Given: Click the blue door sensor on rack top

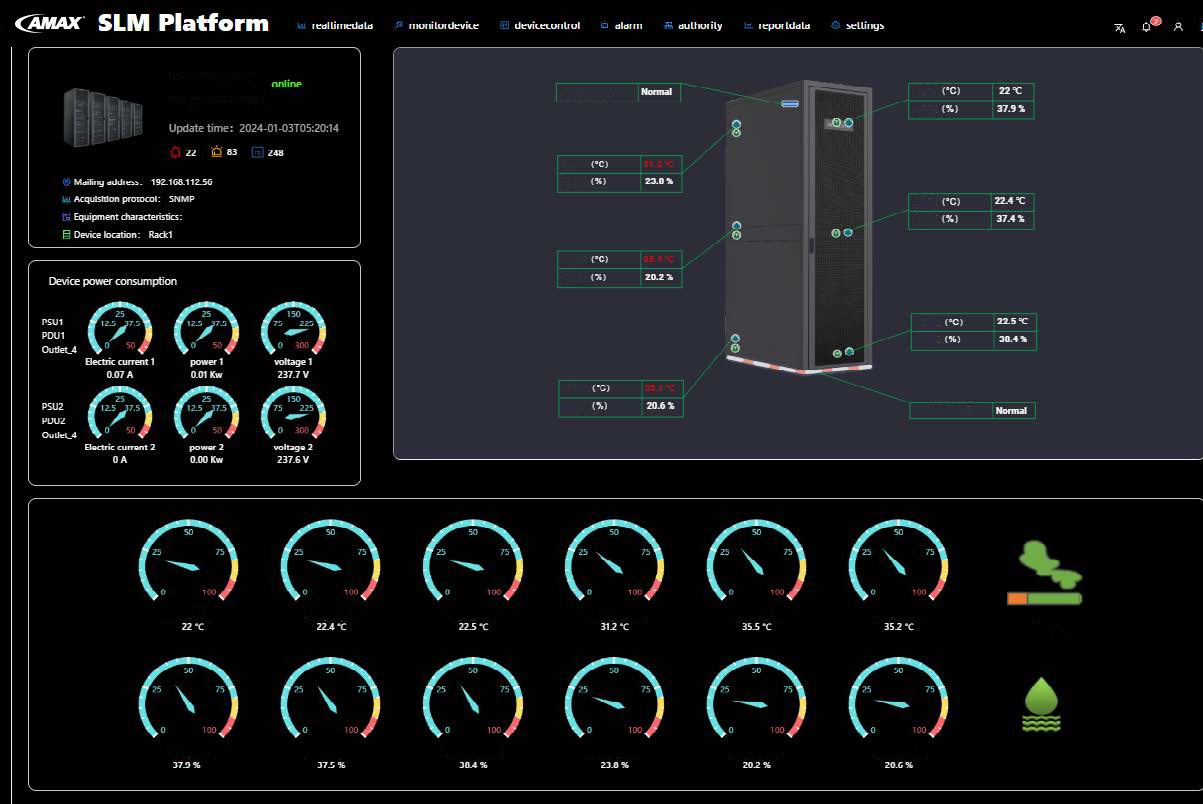Looking at the screenshot, I should pos(790,103).
